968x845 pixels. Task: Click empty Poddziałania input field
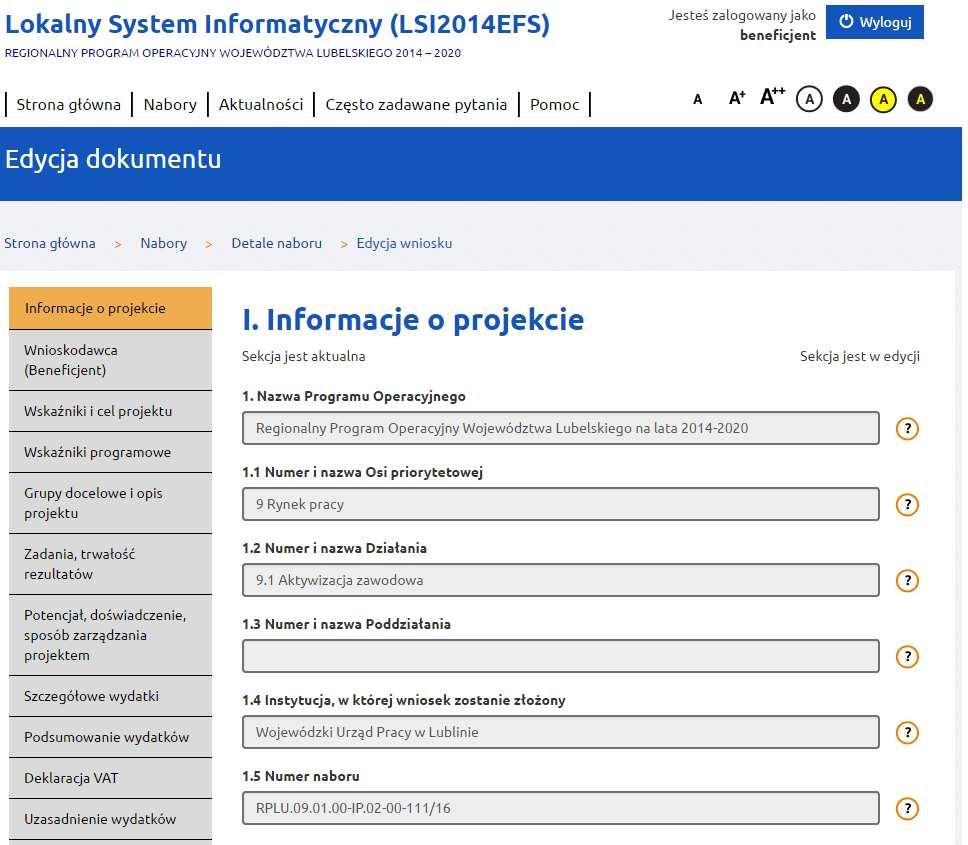pos(561,656)
